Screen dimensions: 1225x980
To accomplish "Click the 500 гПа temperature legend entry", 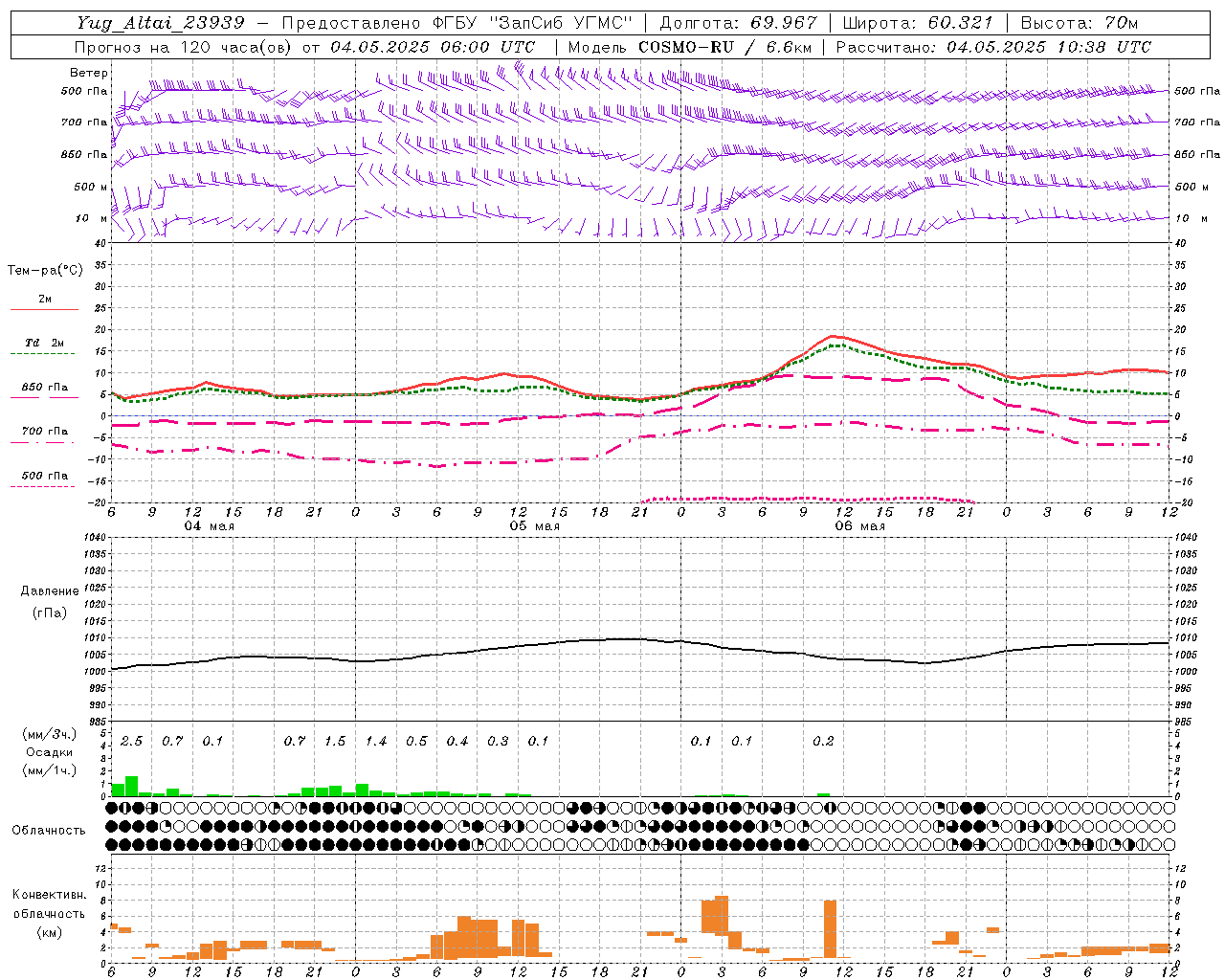I will (44, 476).
